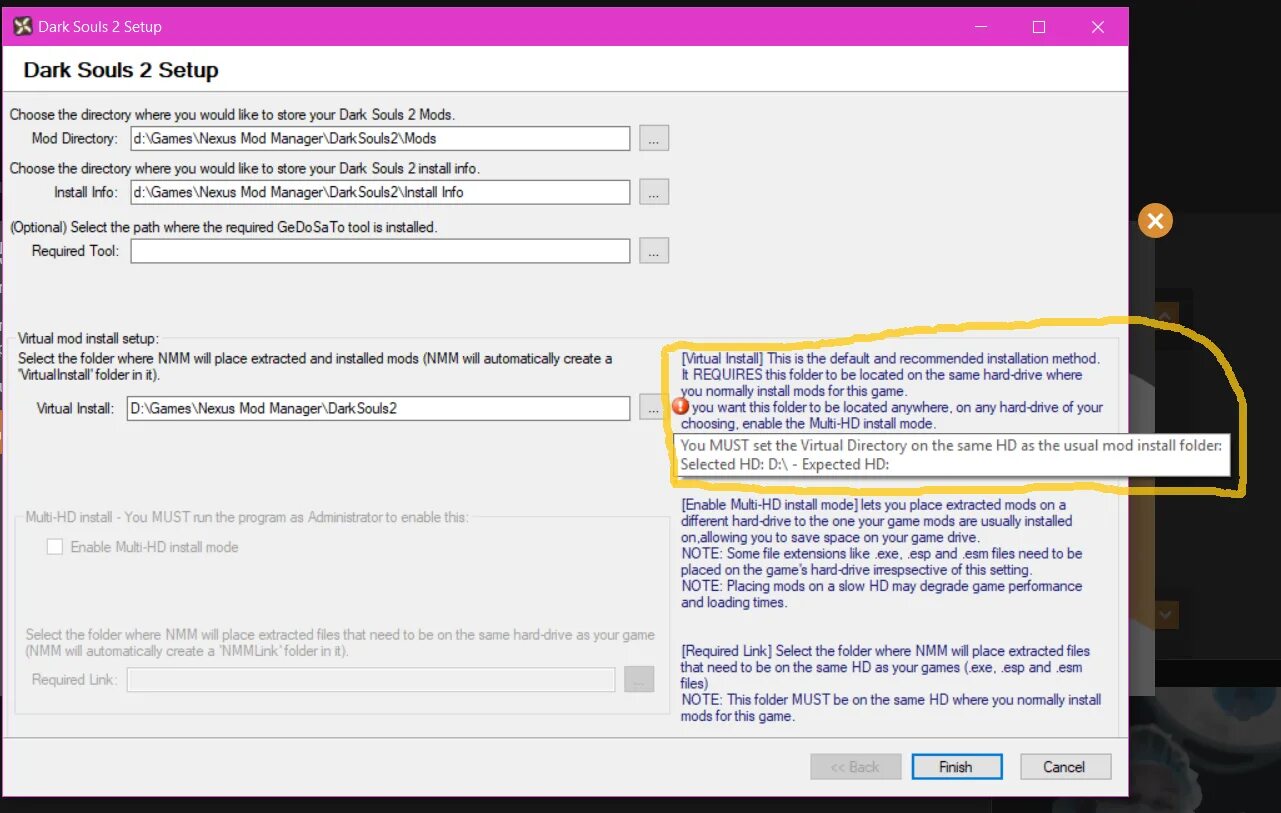Edit the Install Info path field
Image resolution: width=1281 pixels, height=813 pixels.
pos(380,192)
